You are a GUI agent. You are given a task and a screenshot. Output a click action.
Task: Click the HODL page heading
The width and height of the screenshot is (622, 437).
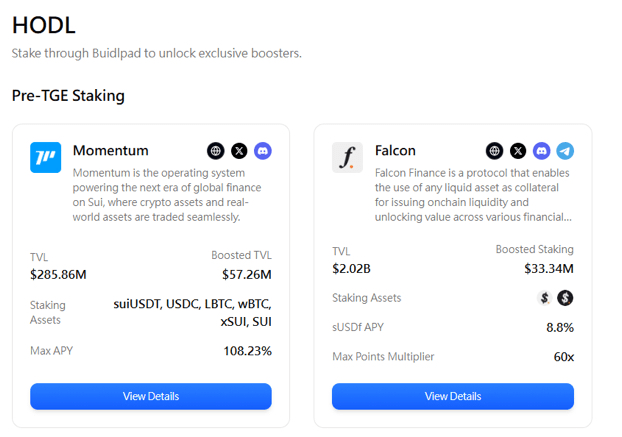(x=44, y=26)
